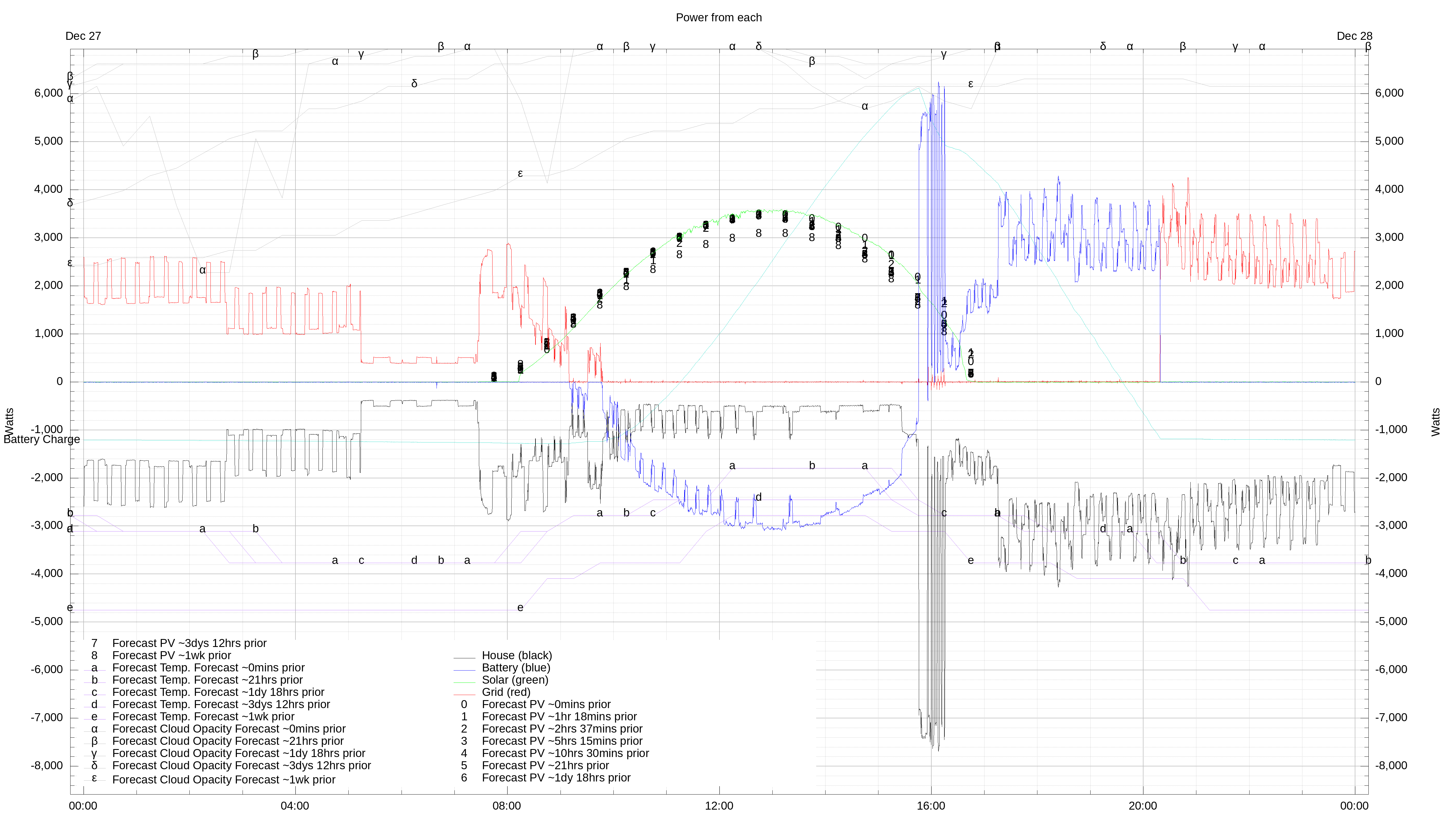1456x819 pixels.
Task: Click legend 'Forecast Cloud Opacity Forecast ~1dy 18hrs prior'
Action: click(224, 753)
